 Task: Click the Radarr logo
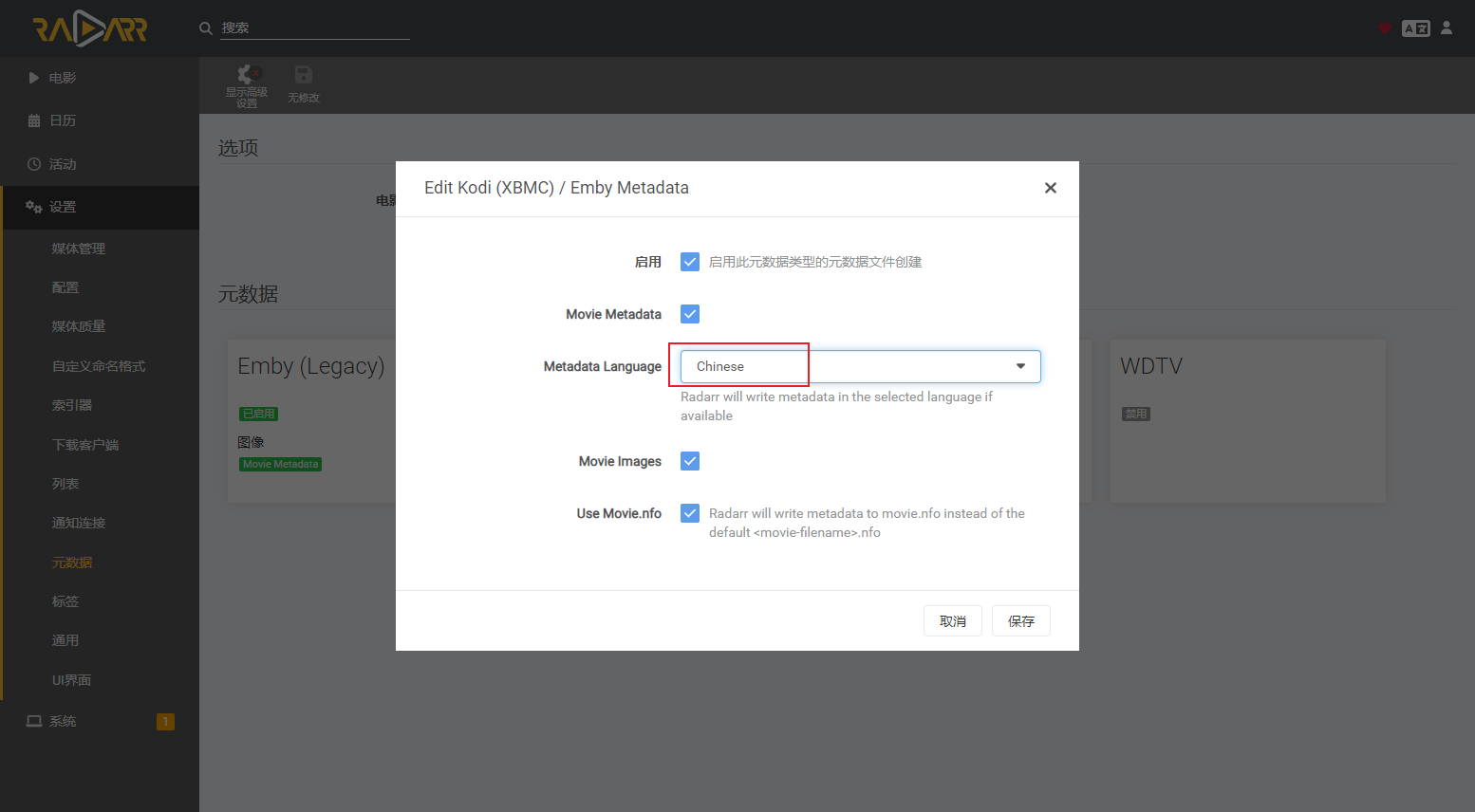pos(90,28)
